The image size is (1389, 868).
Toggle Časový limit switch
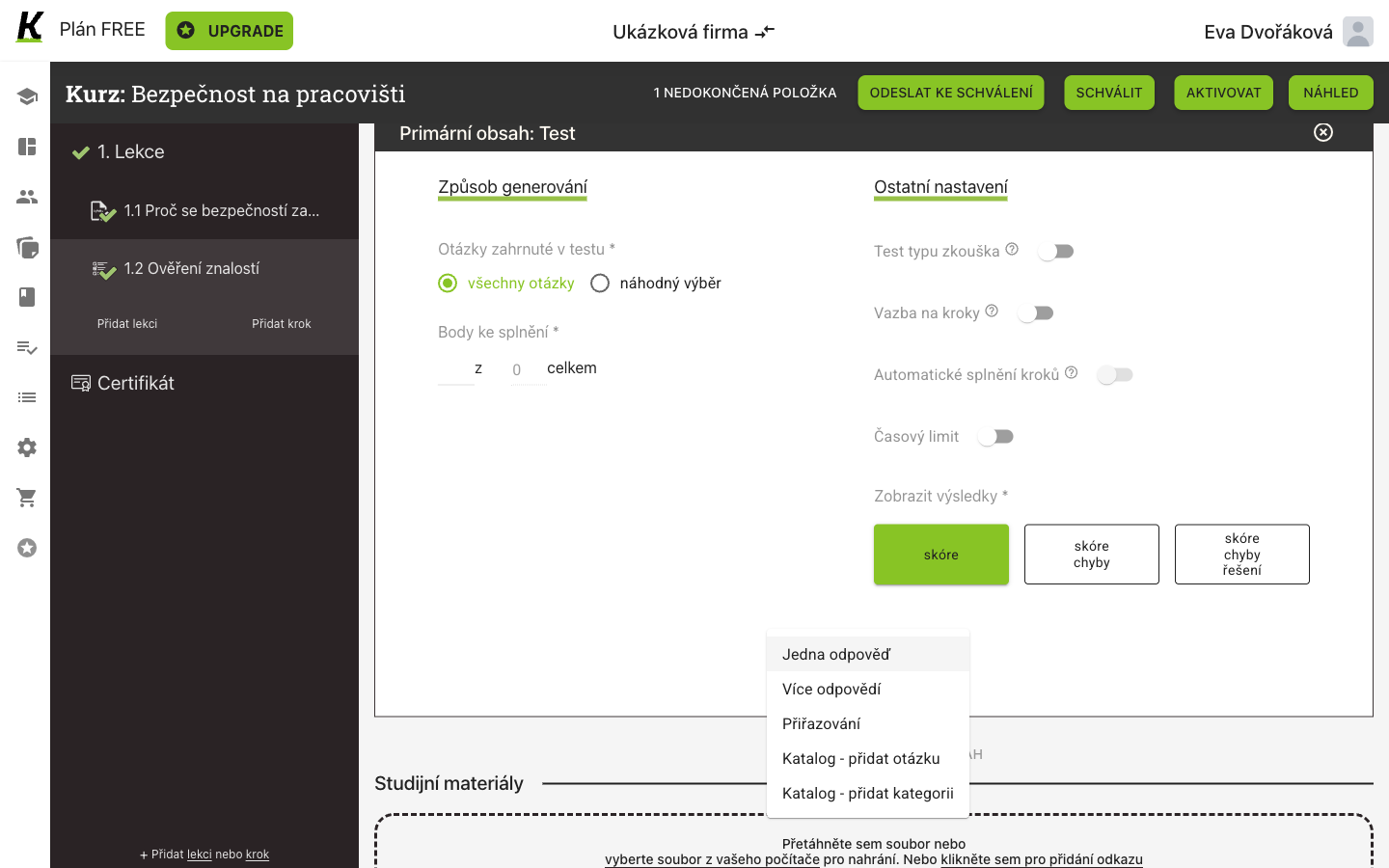(x=995, y=437)
